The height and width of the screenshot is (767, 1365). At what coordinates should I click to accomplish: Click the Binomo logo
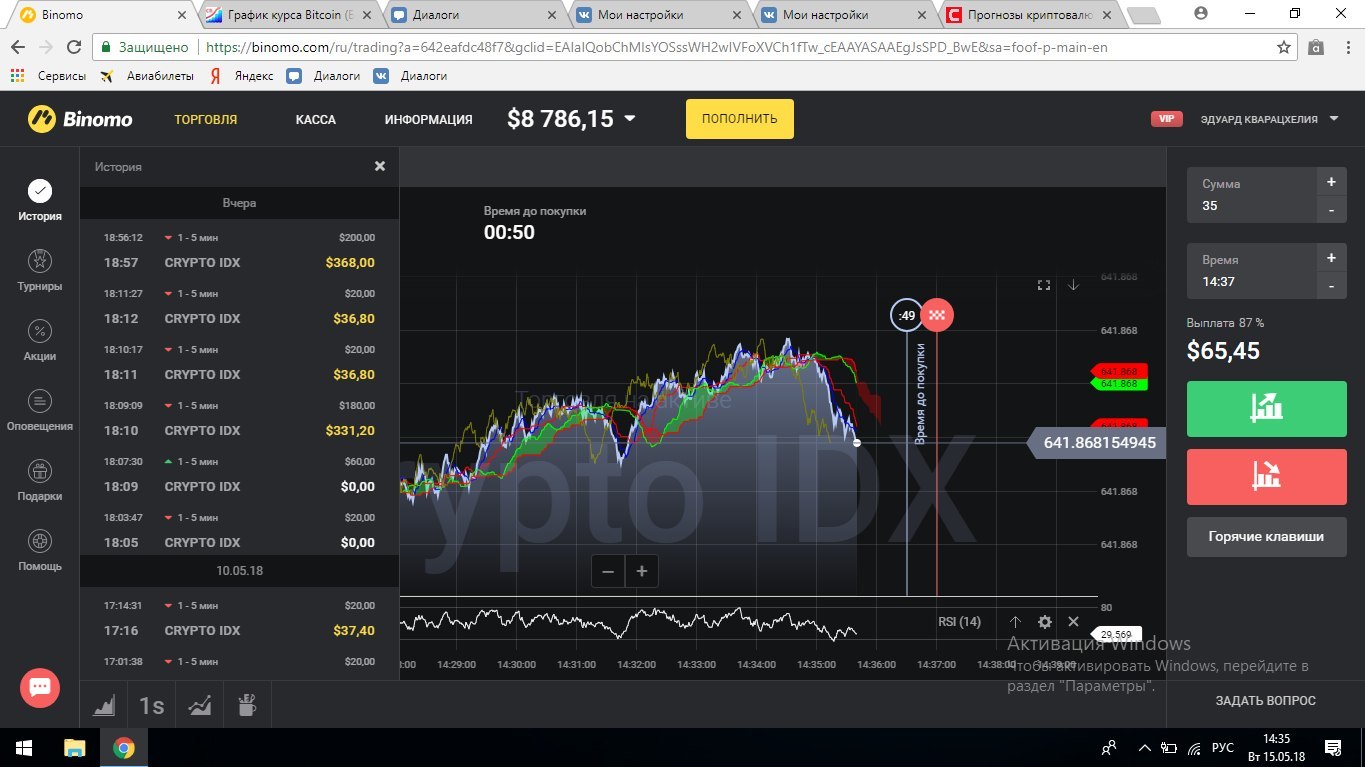(80, 119)
